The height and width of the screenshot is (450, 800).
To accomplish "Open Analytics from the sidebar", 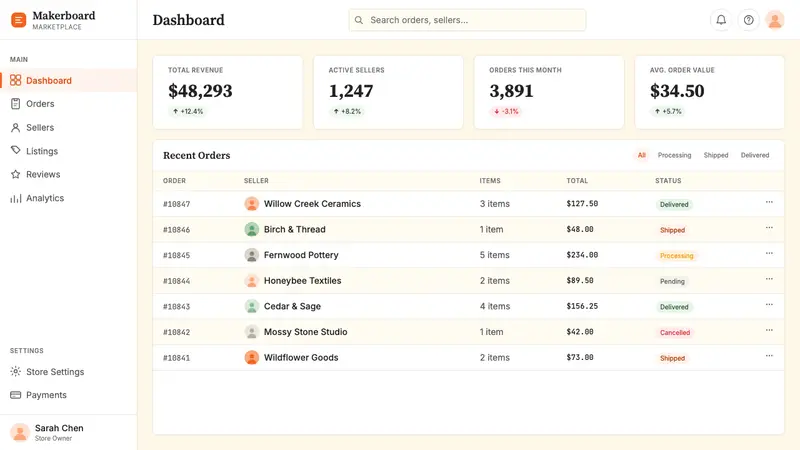I will click(68, 198).
